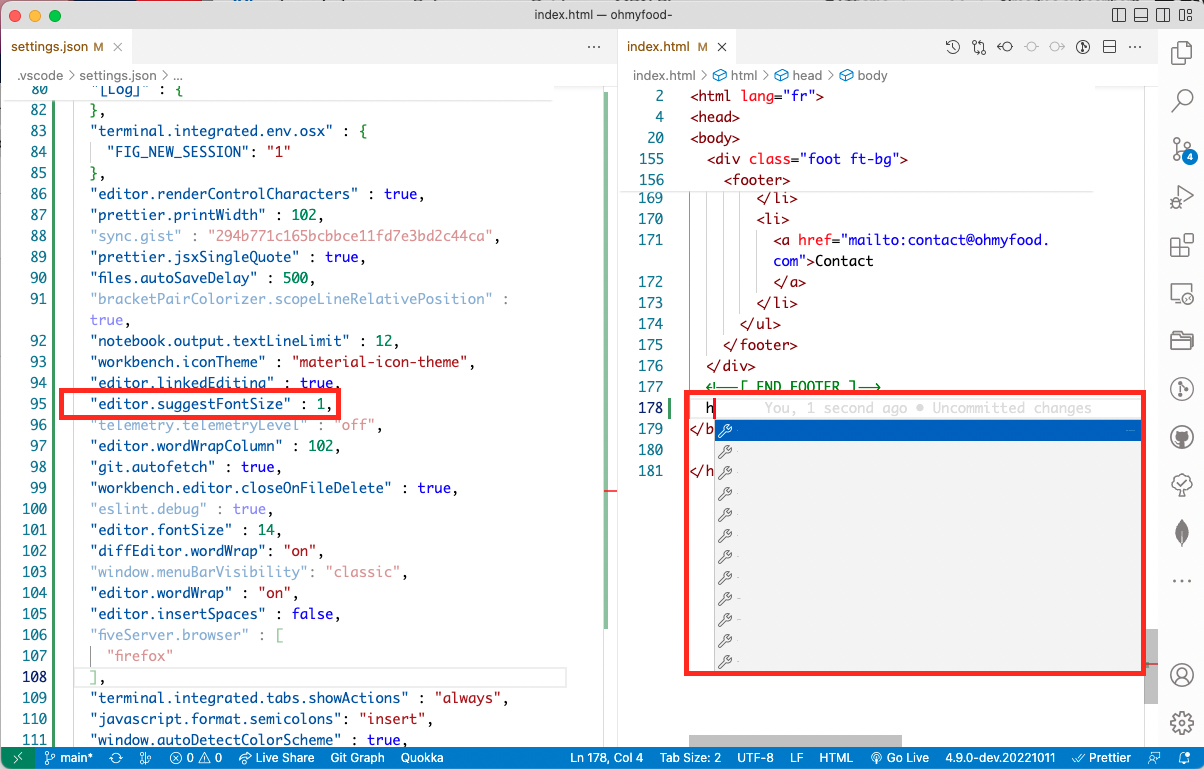Open the GitHub sidebar icon

point(1183,435)
